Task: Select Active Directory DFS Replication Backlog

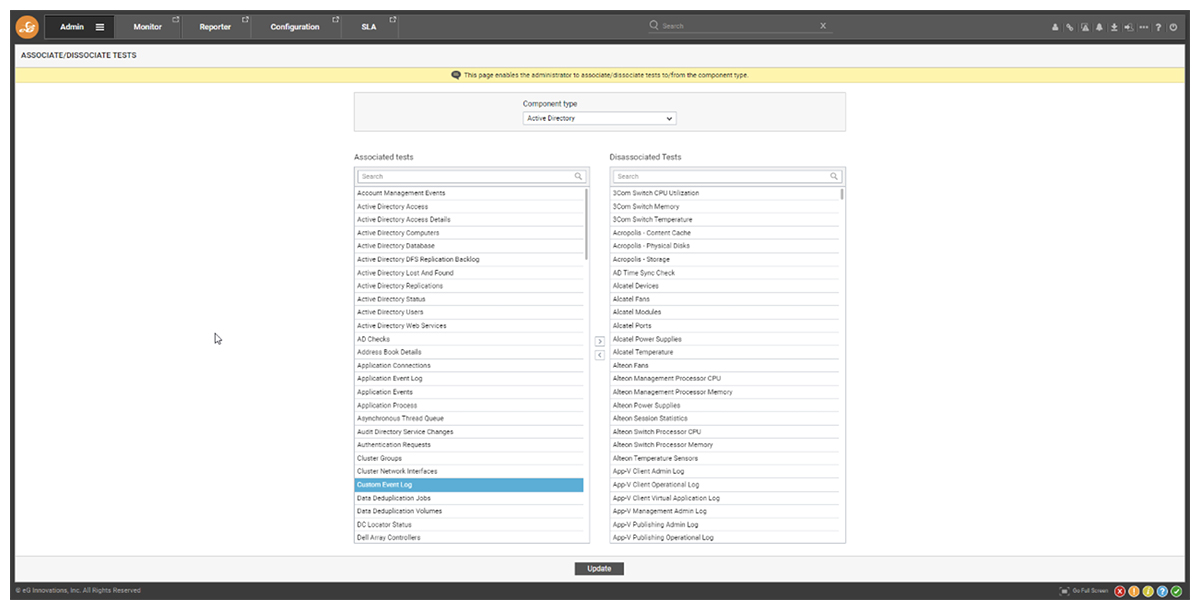Action: pos(469,259)
